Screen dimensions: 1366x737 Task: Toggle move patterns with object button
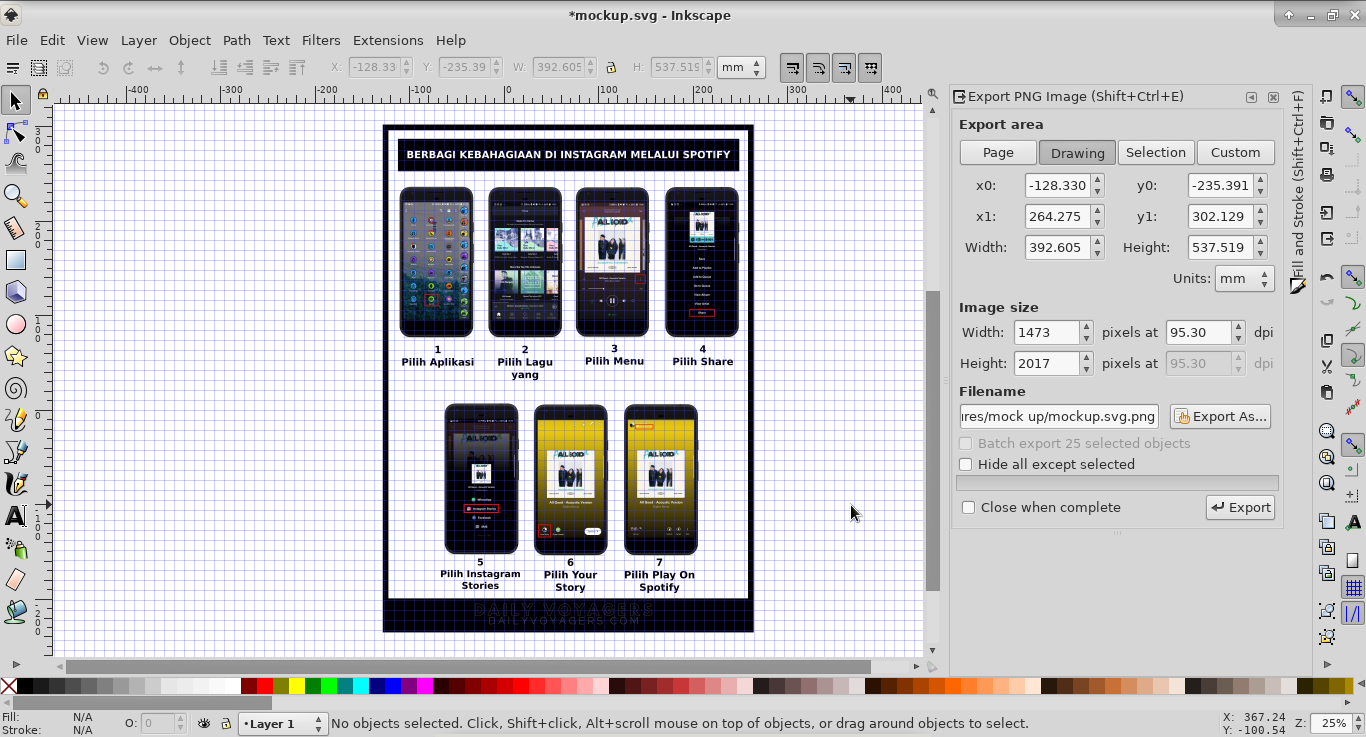pyautogui.click(x=871, y=68)
